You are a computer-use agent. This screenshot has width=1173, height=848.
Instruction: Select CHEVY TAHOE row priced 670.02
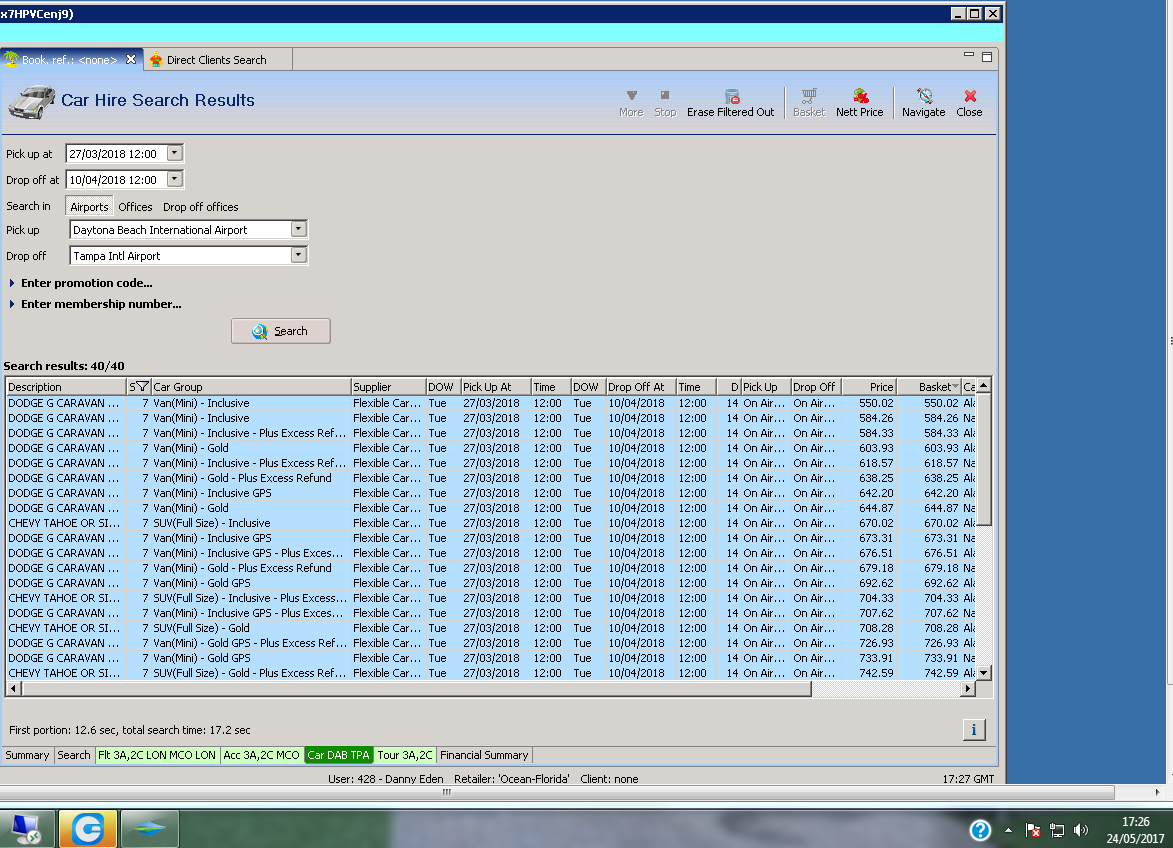(x=491, y=523)
